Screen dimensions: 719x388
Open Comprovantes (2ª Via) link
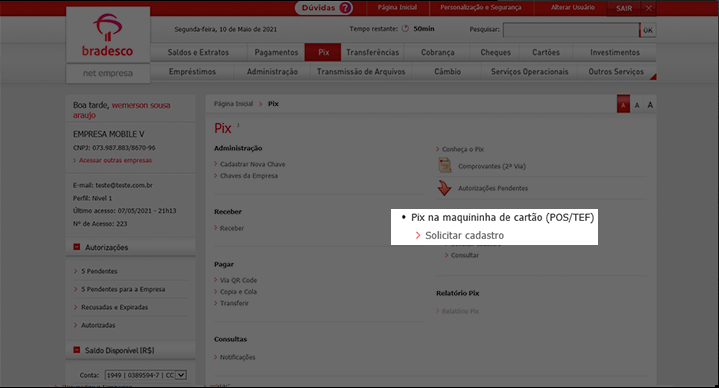coord(492,166)
